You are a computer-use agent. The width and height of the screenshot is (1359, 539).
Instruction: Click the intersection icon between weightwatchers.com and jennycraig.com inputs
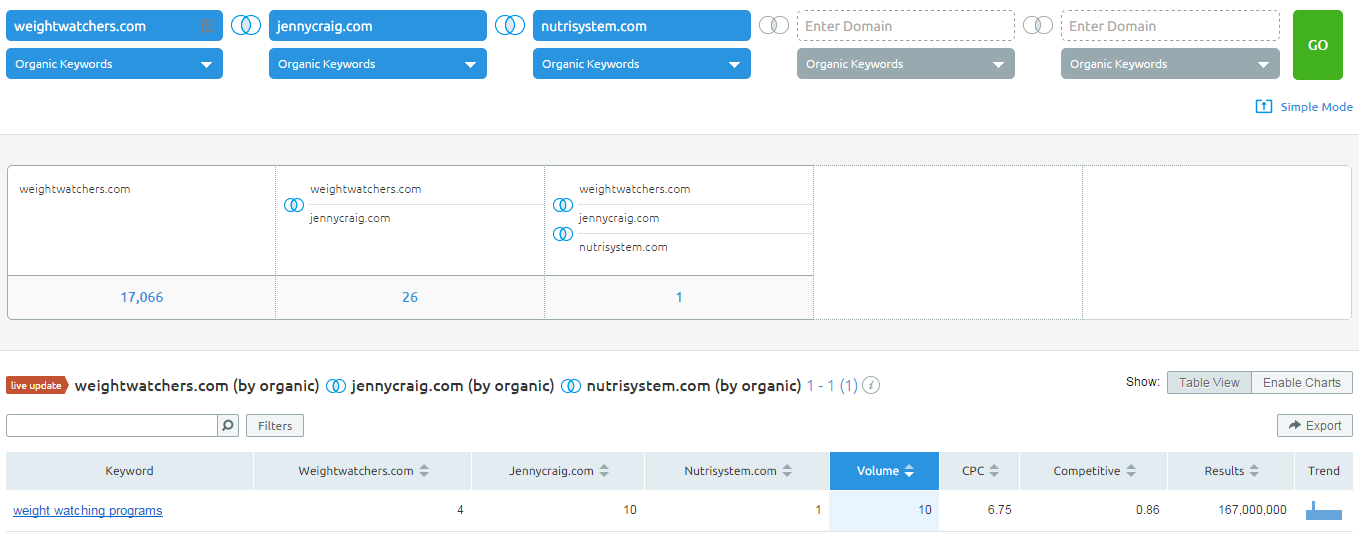point(246,26)
